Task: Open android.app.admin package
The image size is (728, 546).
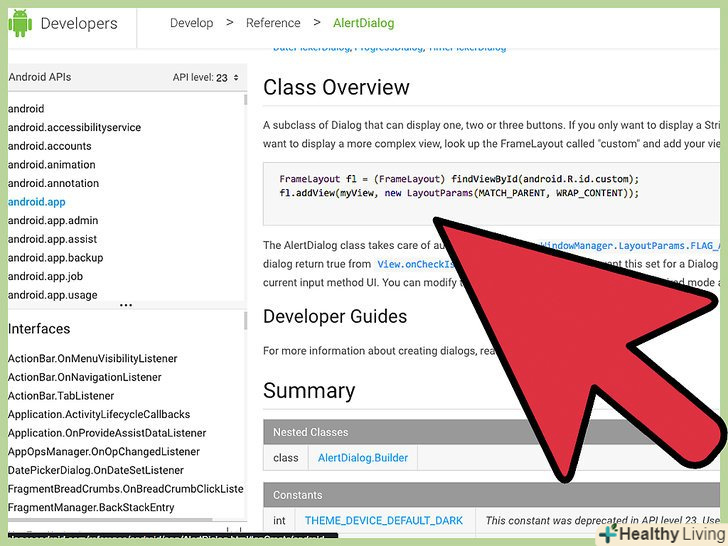Action: tap(53, 221)
